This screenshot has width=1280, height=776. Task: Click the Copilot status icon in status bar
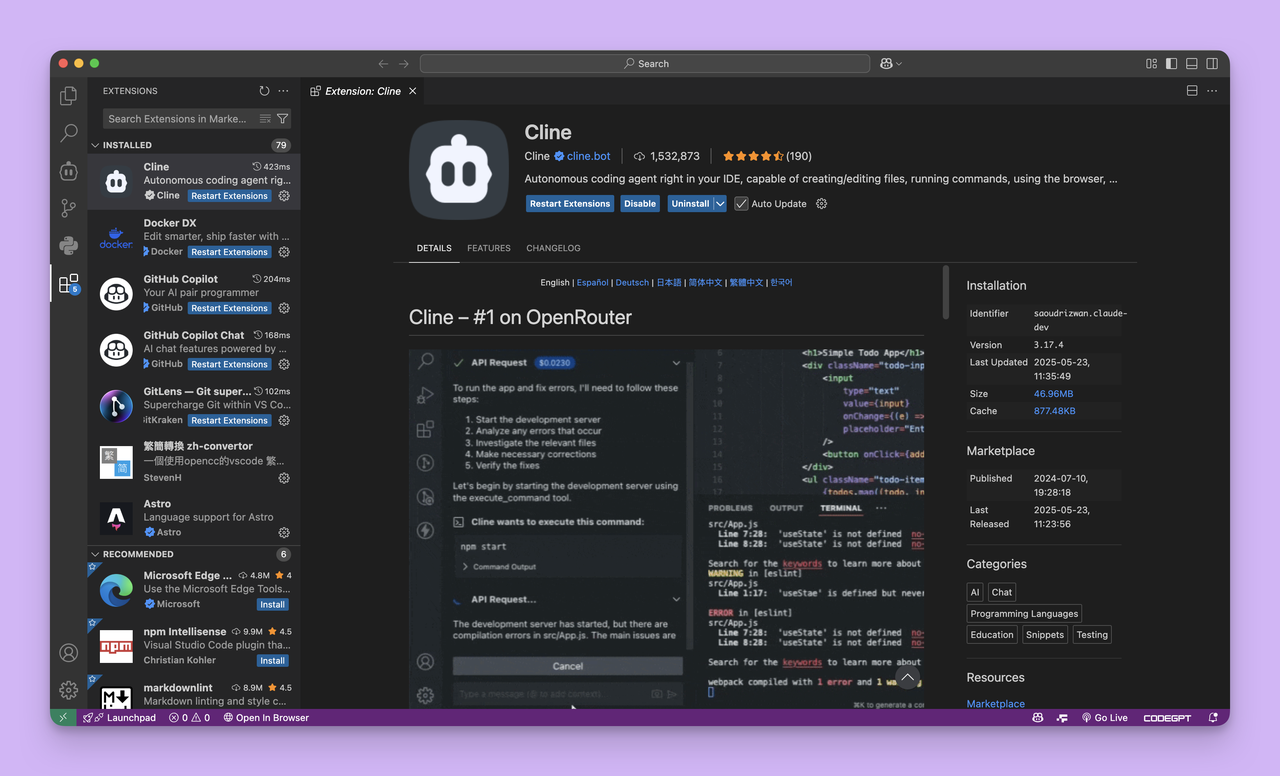point(1038,718)
